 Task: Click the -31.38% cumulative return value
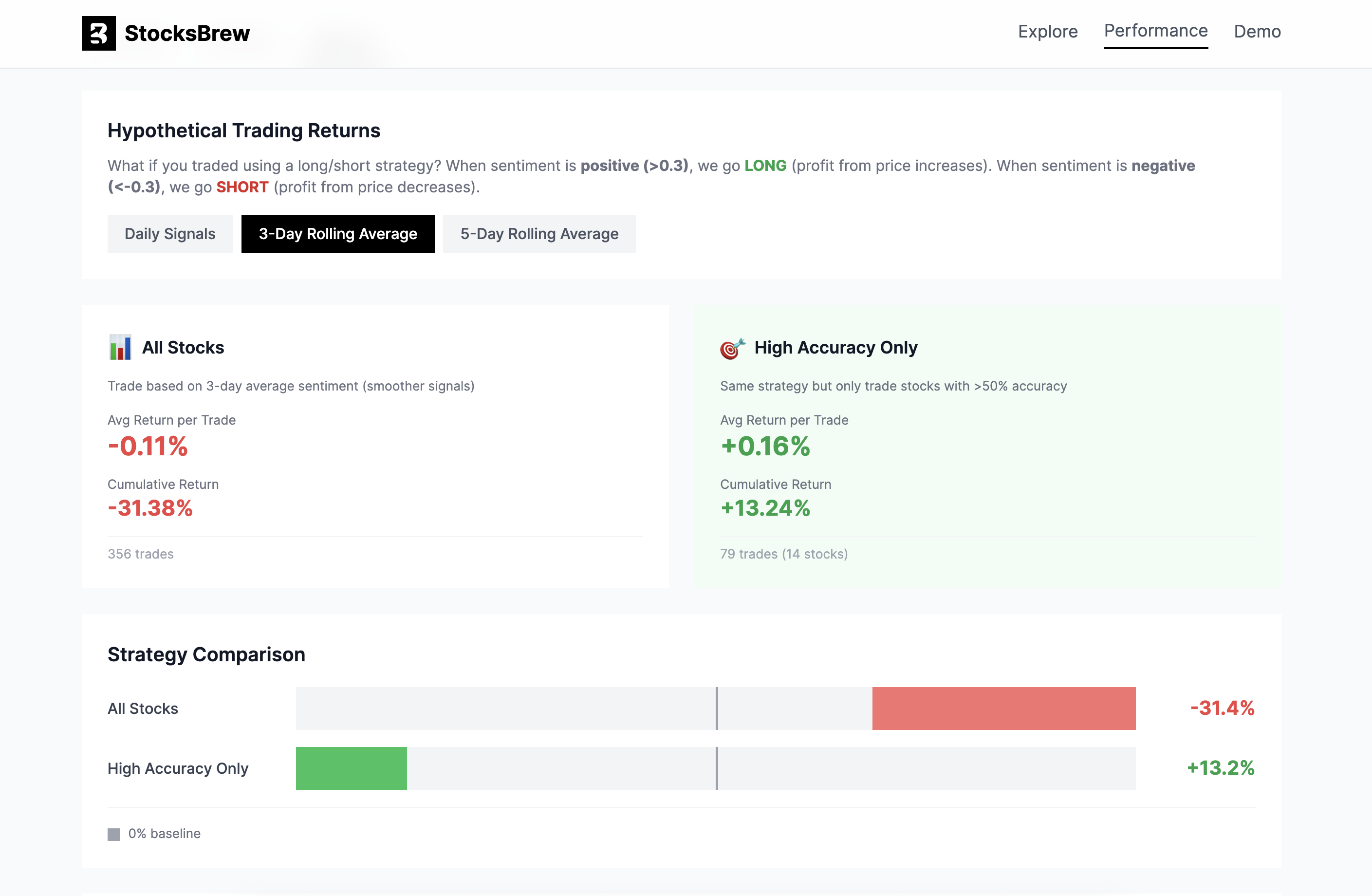tap(150, 508)
